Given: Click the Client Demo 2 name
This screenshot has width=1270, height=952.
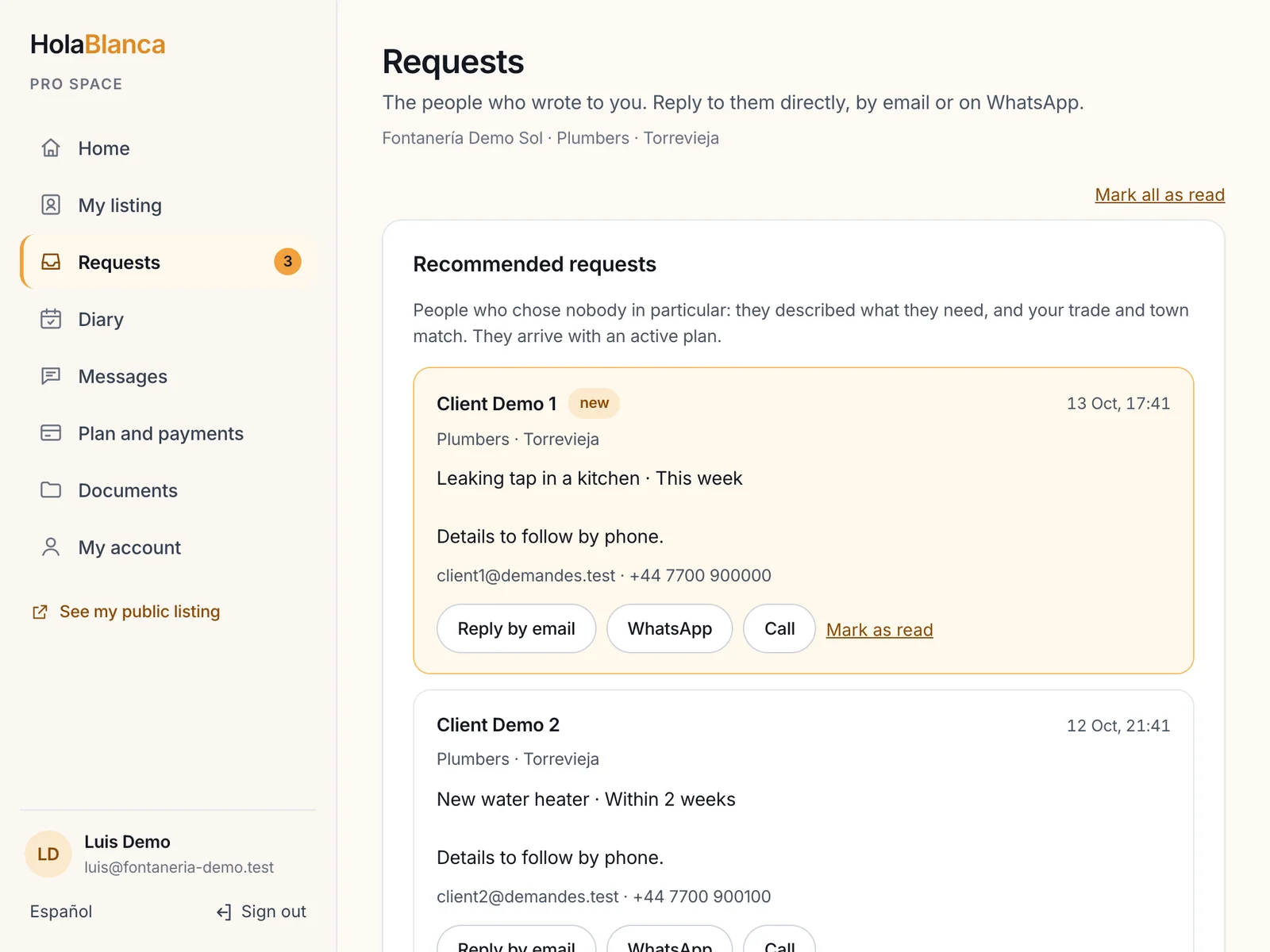Looking at the screenshot, I should (498, 725).
